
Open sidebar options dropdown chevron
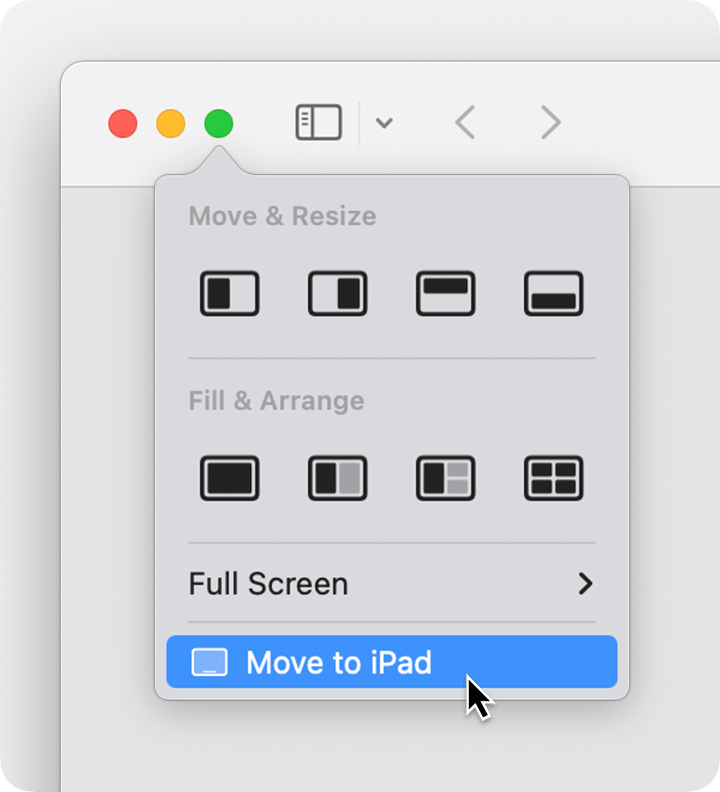click(384, 123)
